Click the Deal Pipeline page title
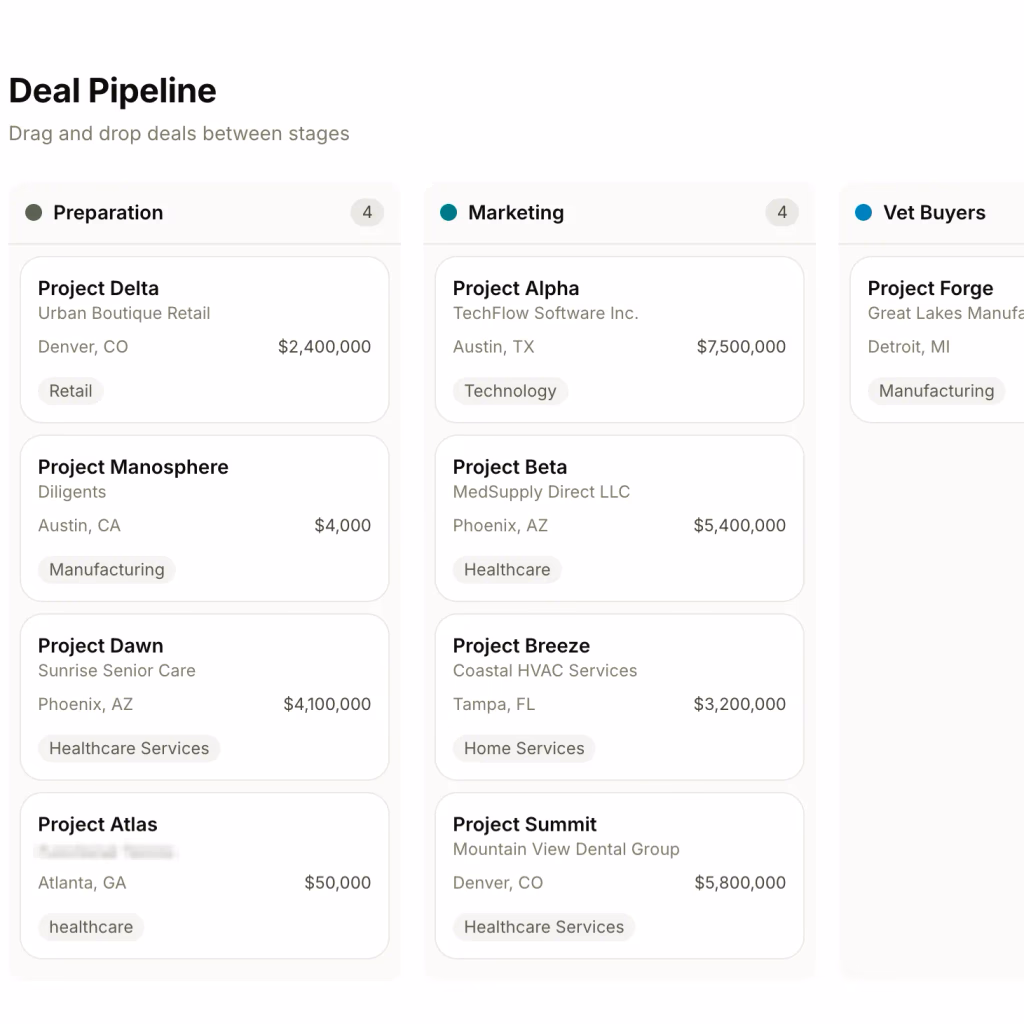The width and height of the screenshot is (1024, 1024). pos(112,91)
